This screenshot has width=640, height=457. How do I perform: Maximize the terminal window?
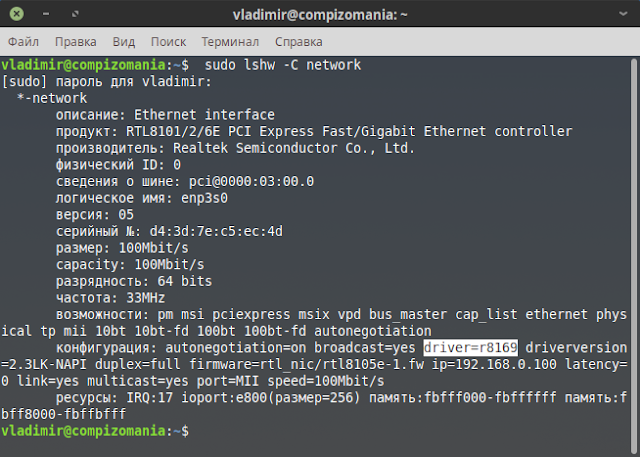[x=75, y=14]
